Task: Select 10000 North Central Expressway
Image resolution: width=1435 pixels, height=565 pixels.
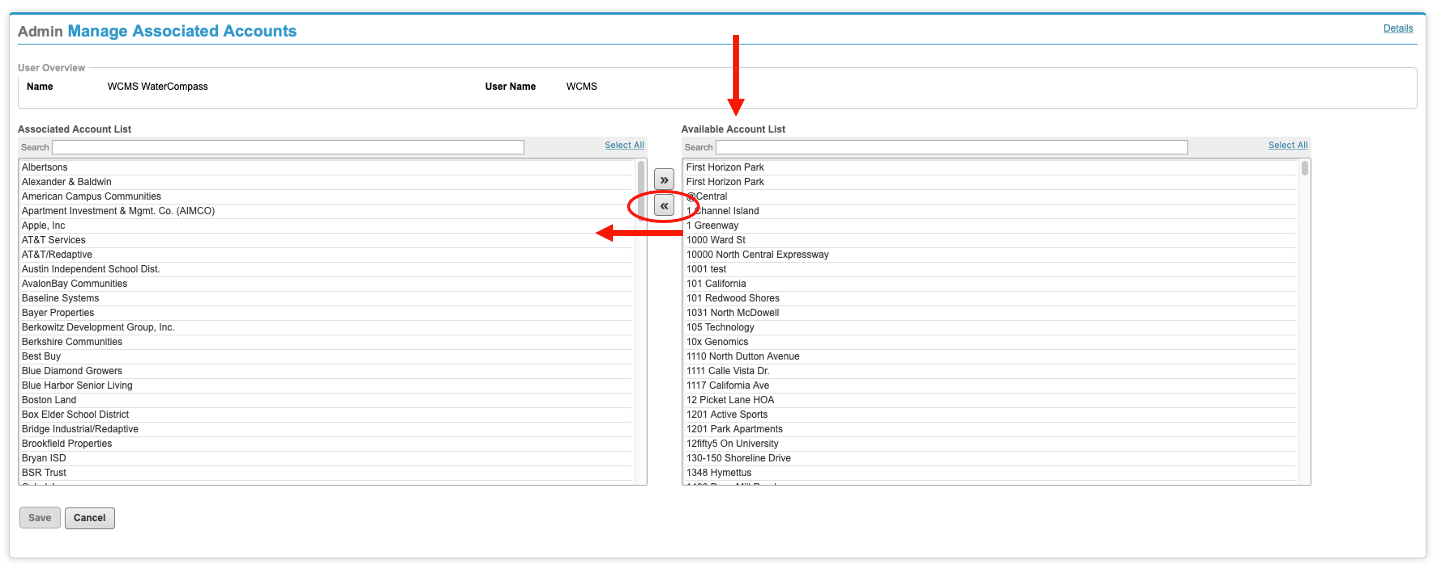Action: tap(991, 254)
